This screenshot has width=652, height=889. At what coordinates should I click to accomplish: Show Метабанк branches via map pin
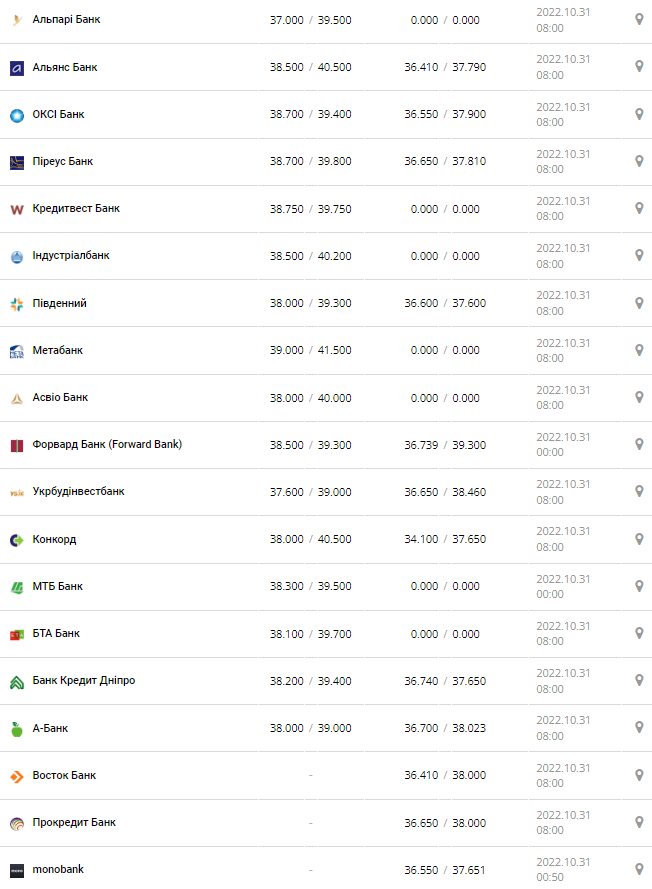639,350
